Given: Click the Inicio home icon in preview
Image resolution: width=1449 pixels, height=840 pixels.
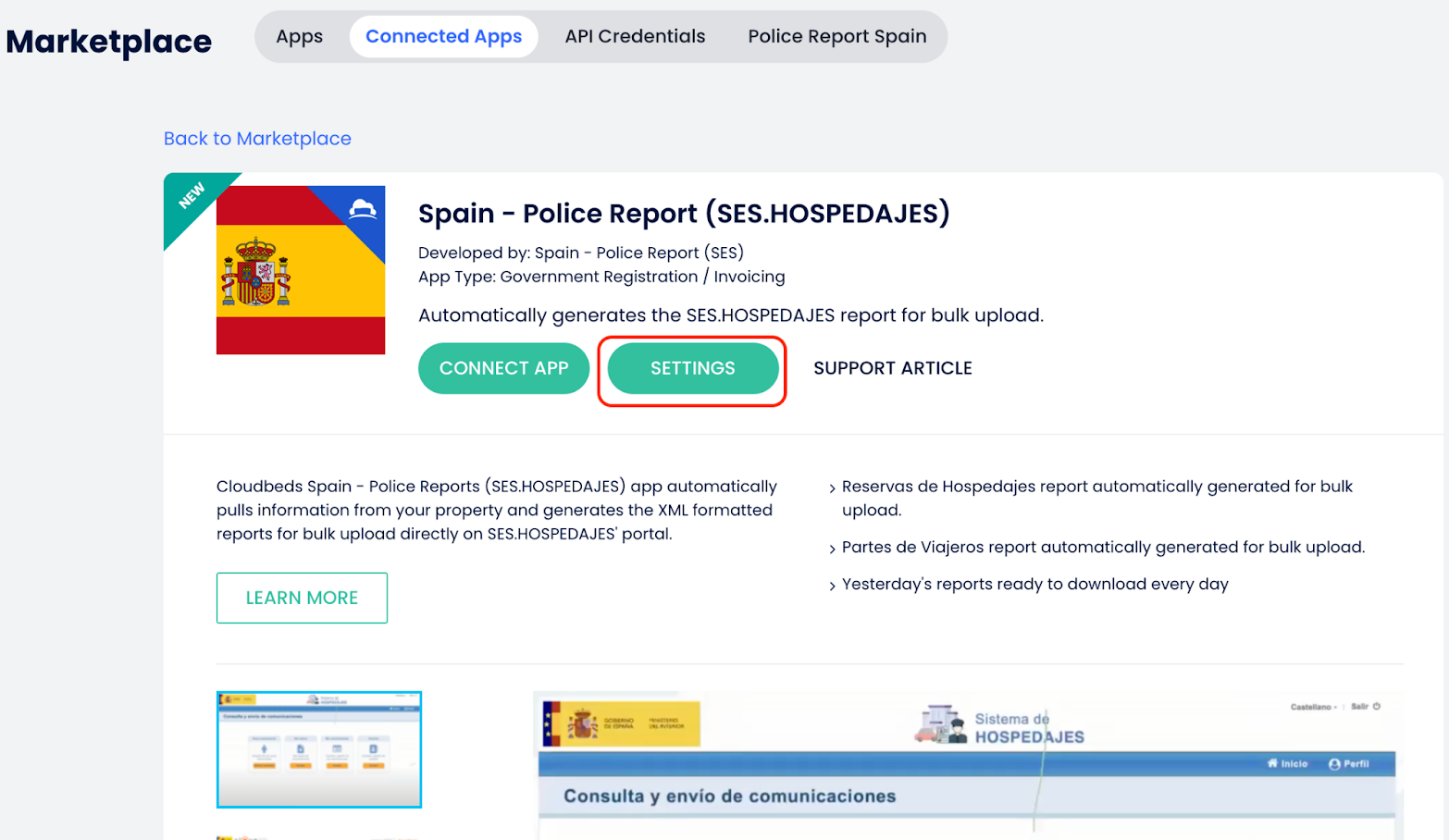Looking at the screenshot, I should (1272, 763).
